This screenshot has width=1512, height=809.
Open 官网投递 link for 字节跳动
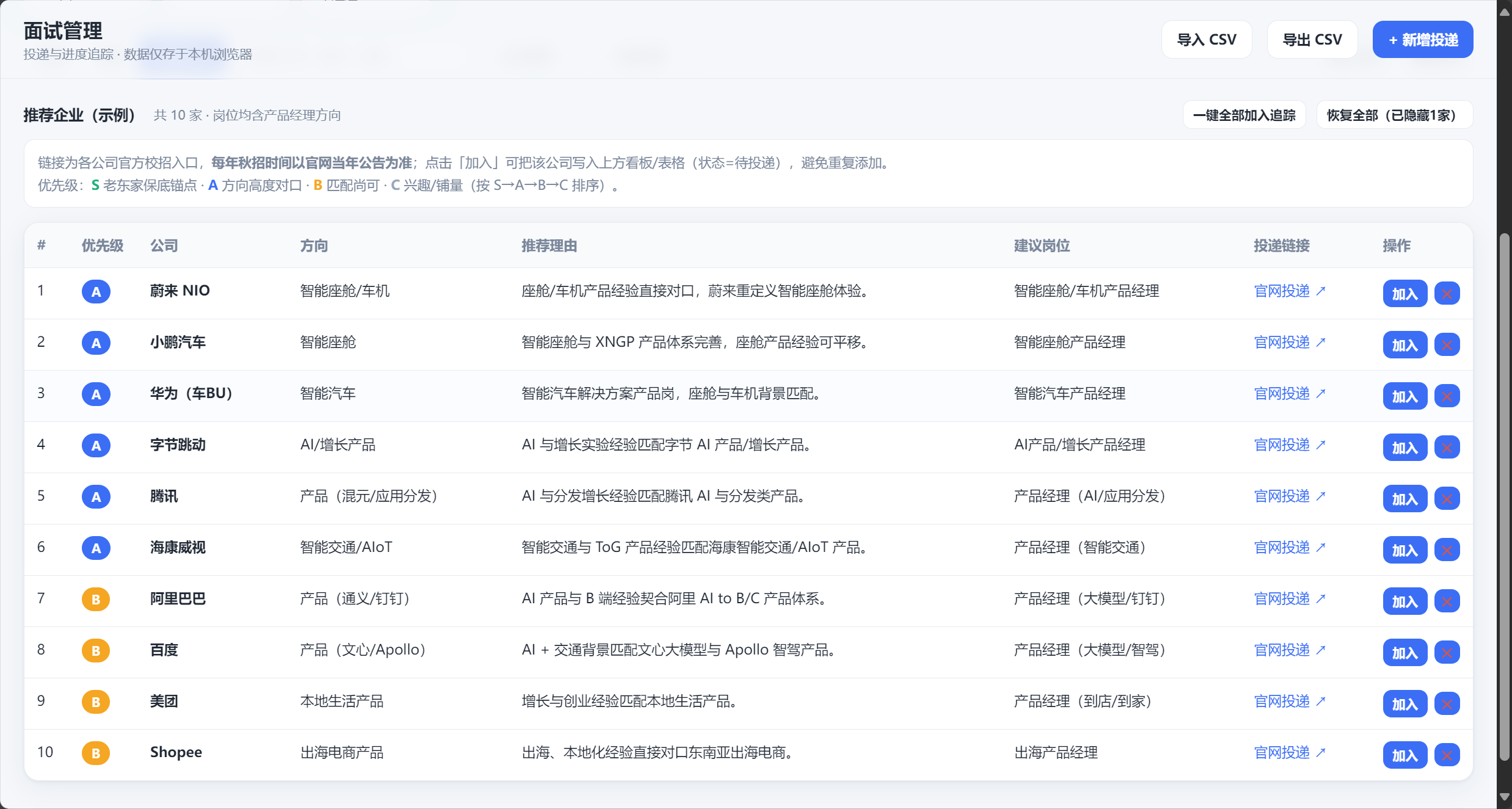click(x=1289, y=445)
